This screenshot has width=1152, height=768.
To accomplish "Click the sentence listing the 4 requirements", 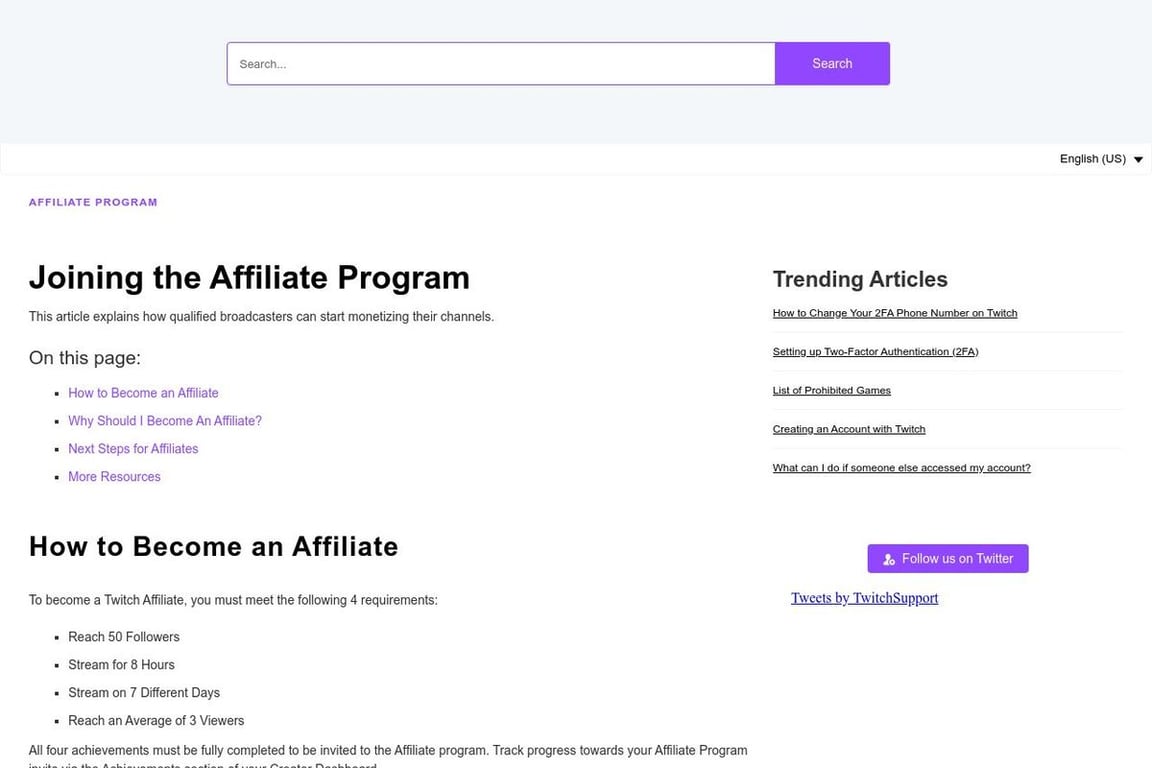I will (x=233, y=600).
